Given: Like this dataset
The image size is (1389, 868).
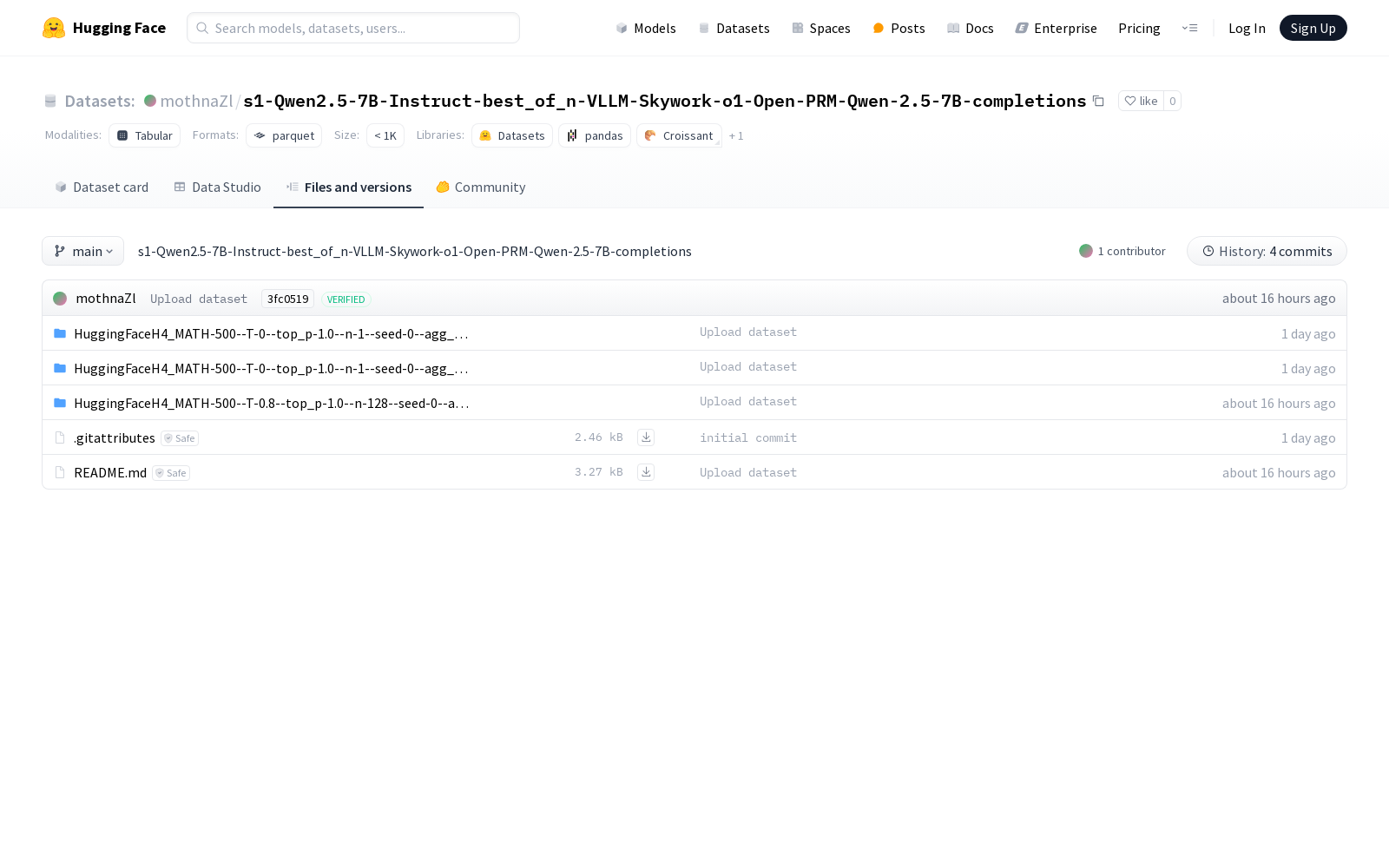Looking at the screenshot, I should 1140,101.
